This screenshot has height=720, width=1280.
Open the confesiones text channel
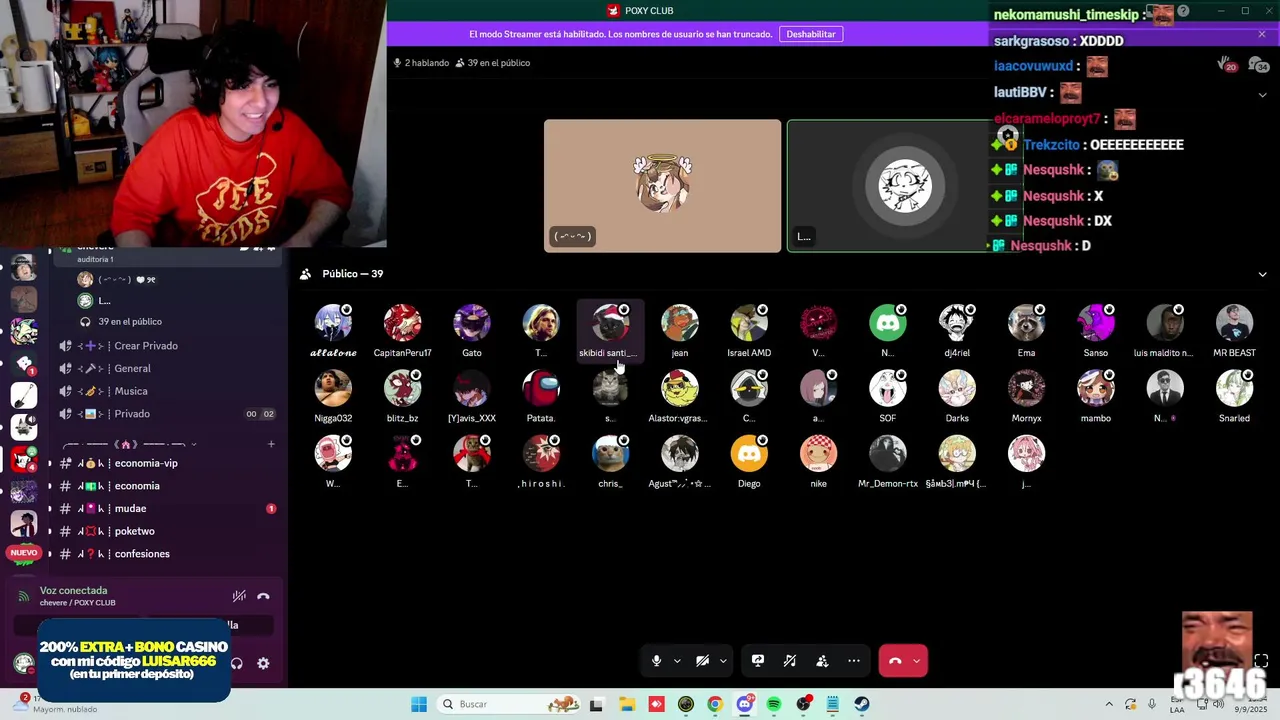(x=167, y=554)
